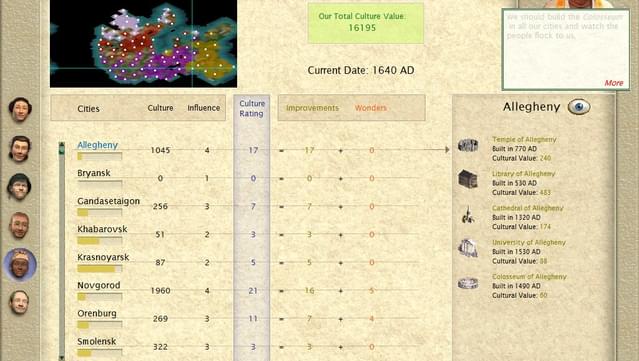Viewport: 639px width, 361px height.
Task: Click Allegheny's culture progress bar
Action: [x=99, y=156]
